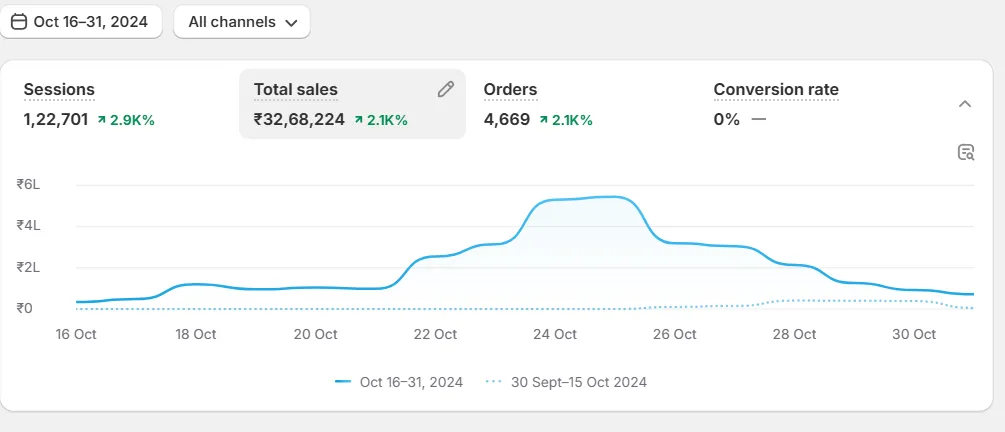Collapse the metrics card with chevron

(x=965, y=104)
